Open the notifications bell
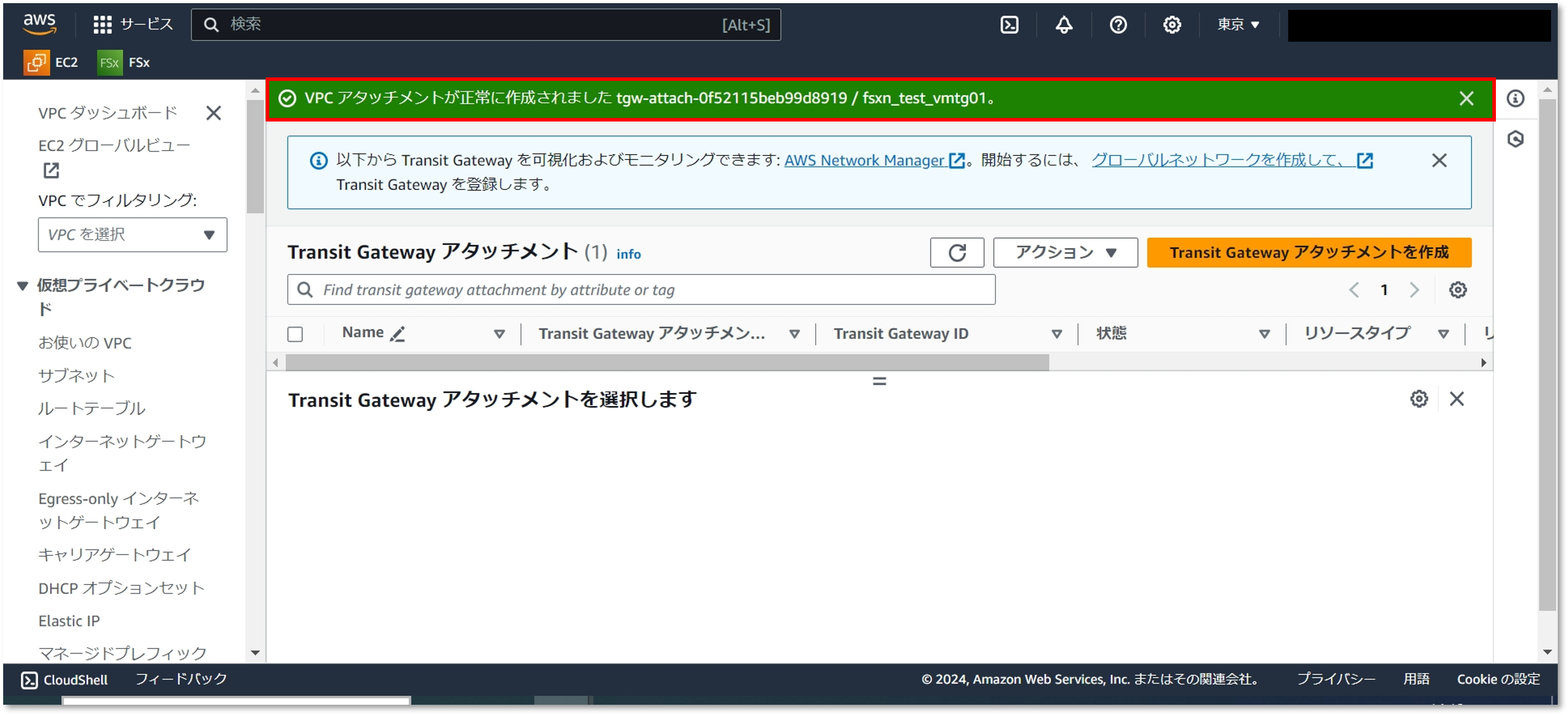Viewport: 1568px width, 715px height. 1063,25
